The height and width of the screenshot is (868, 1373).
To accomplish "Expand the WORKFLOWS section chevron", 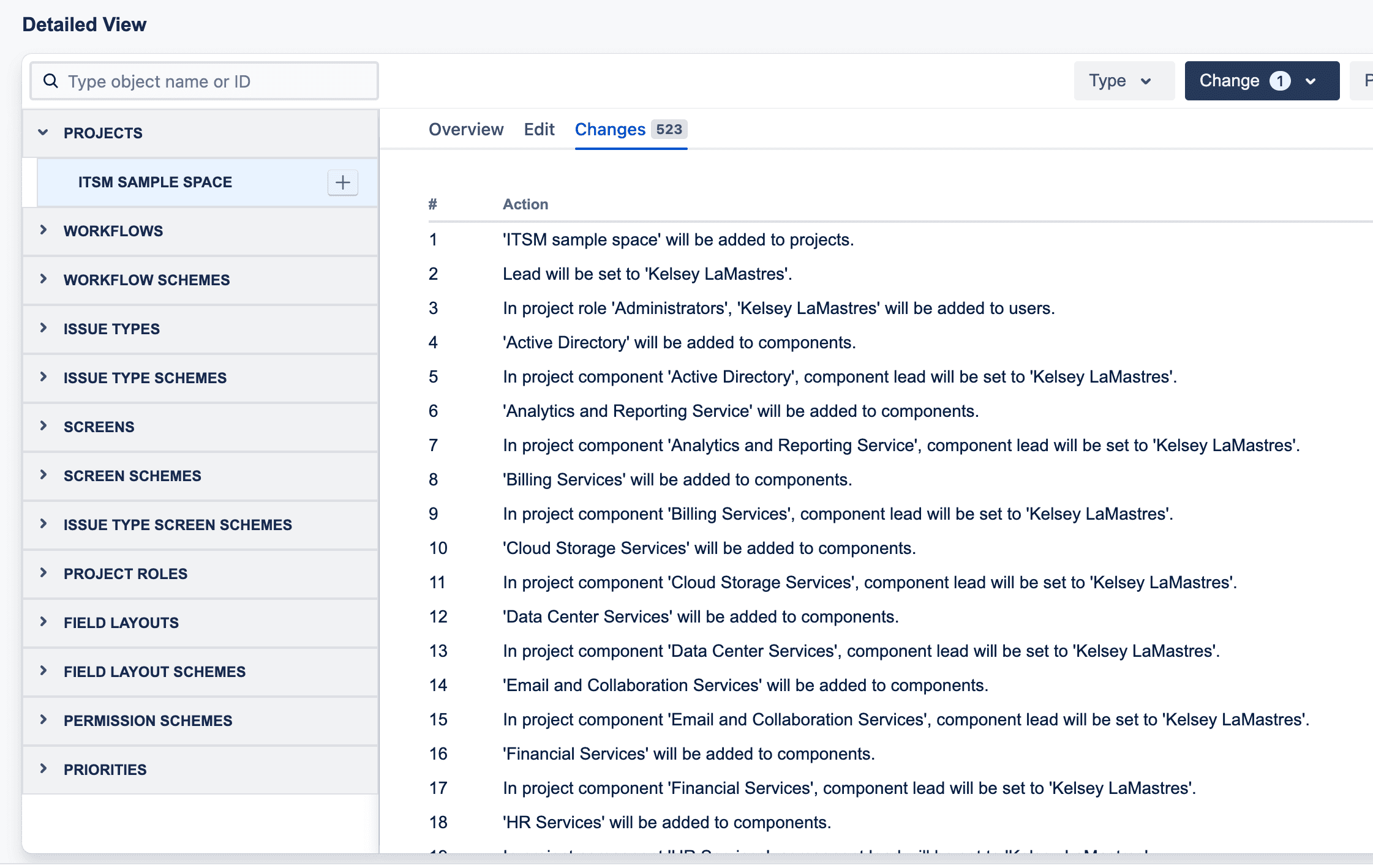I will pyautogui.click(x=43, y=230).
